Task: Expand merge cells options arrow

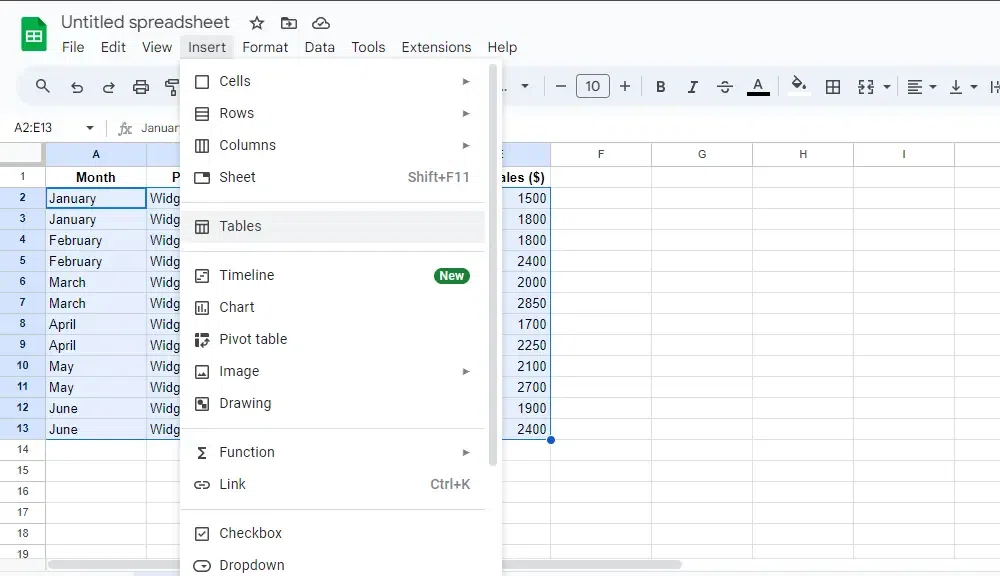Action: point(886,87)
